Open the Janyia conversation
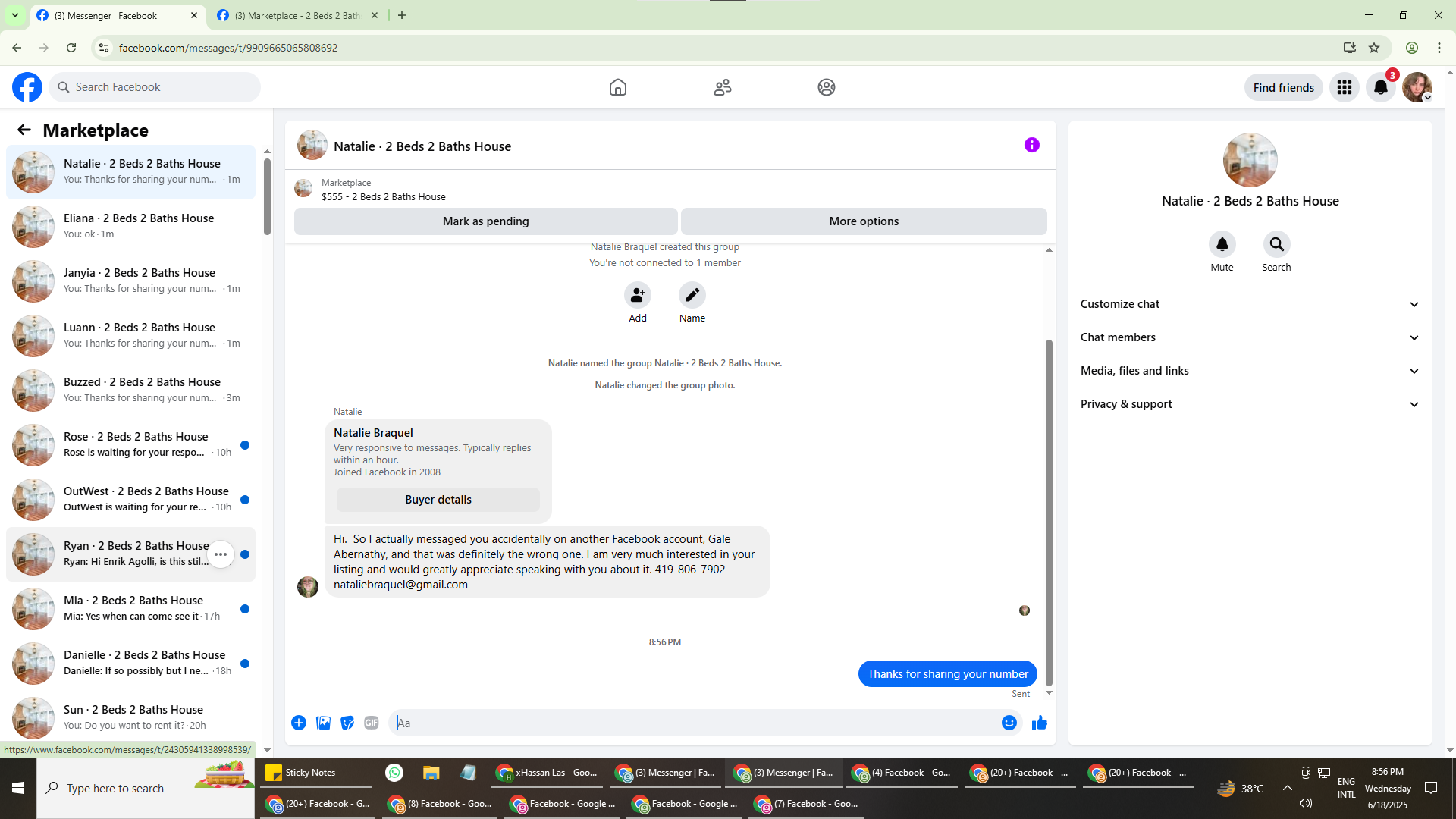This screenshot has height=819, width=1456. 130,281
